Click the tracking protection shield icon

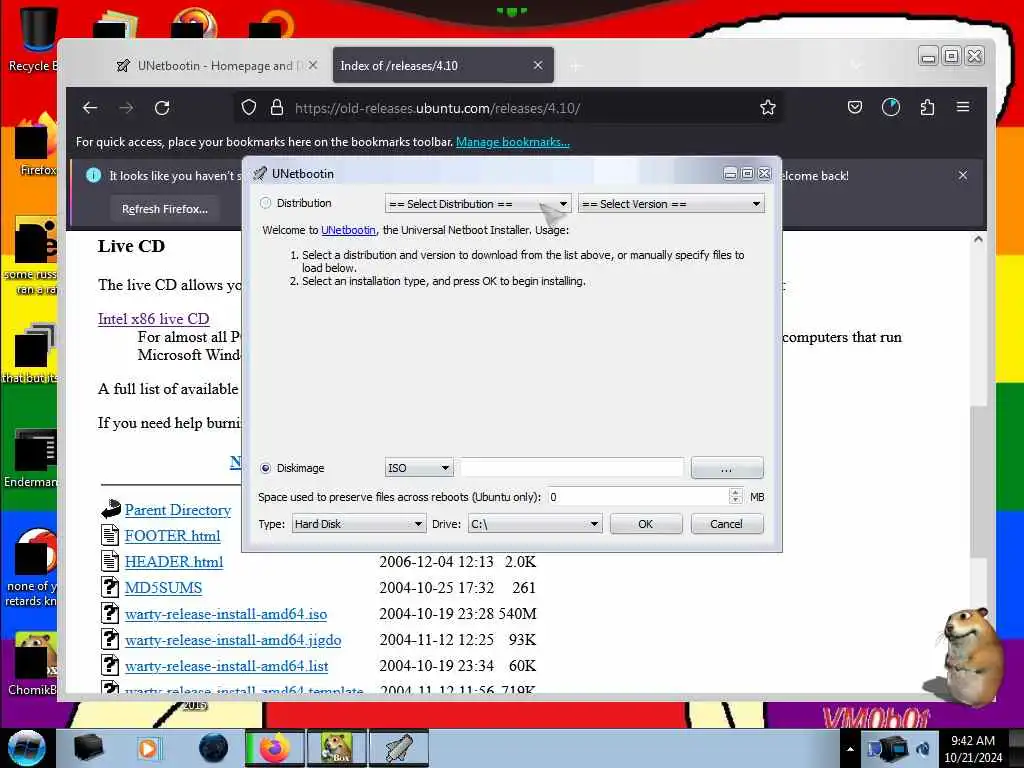[249, 108]
